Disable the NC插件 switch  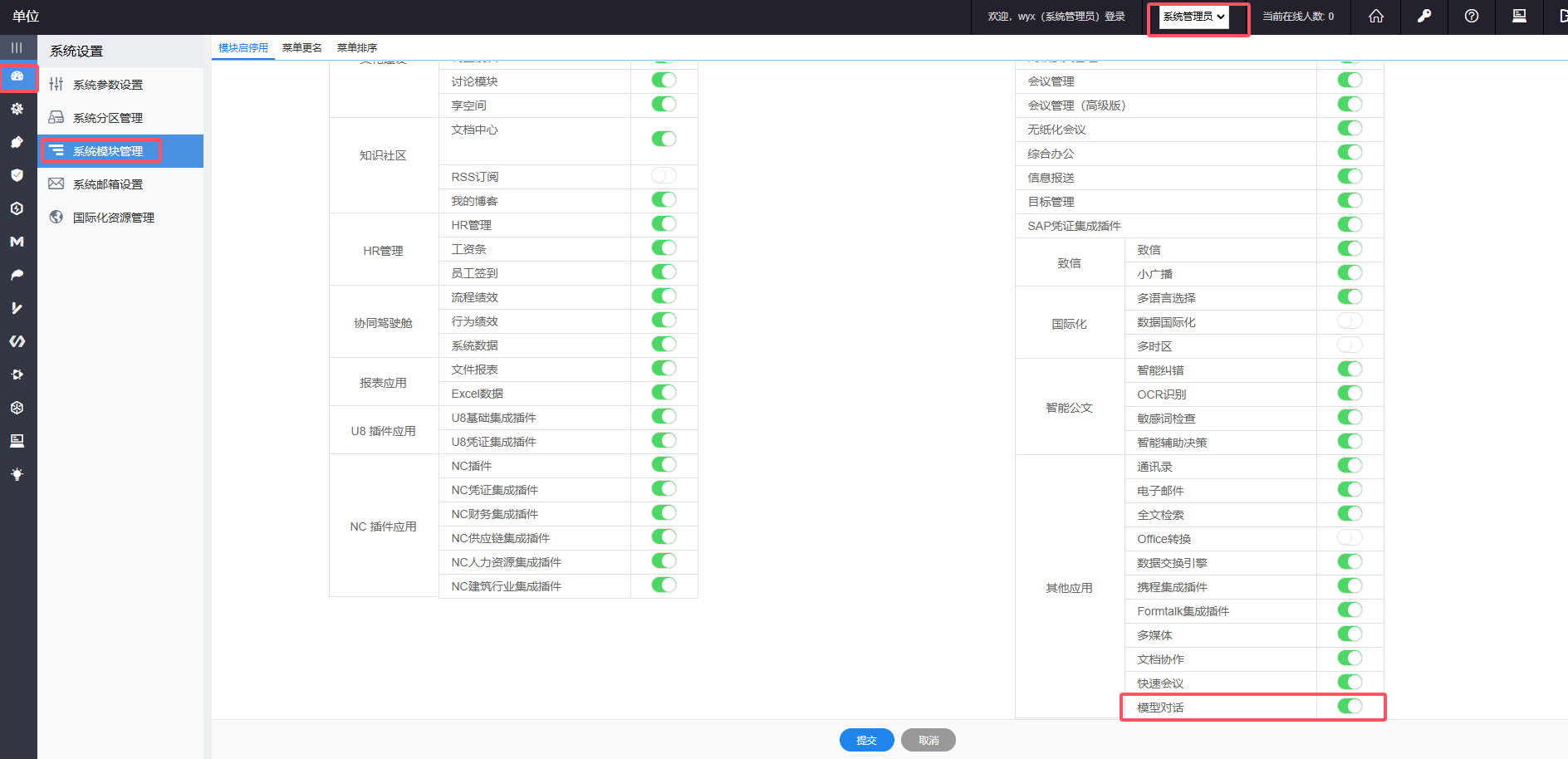tap(664, 464)
